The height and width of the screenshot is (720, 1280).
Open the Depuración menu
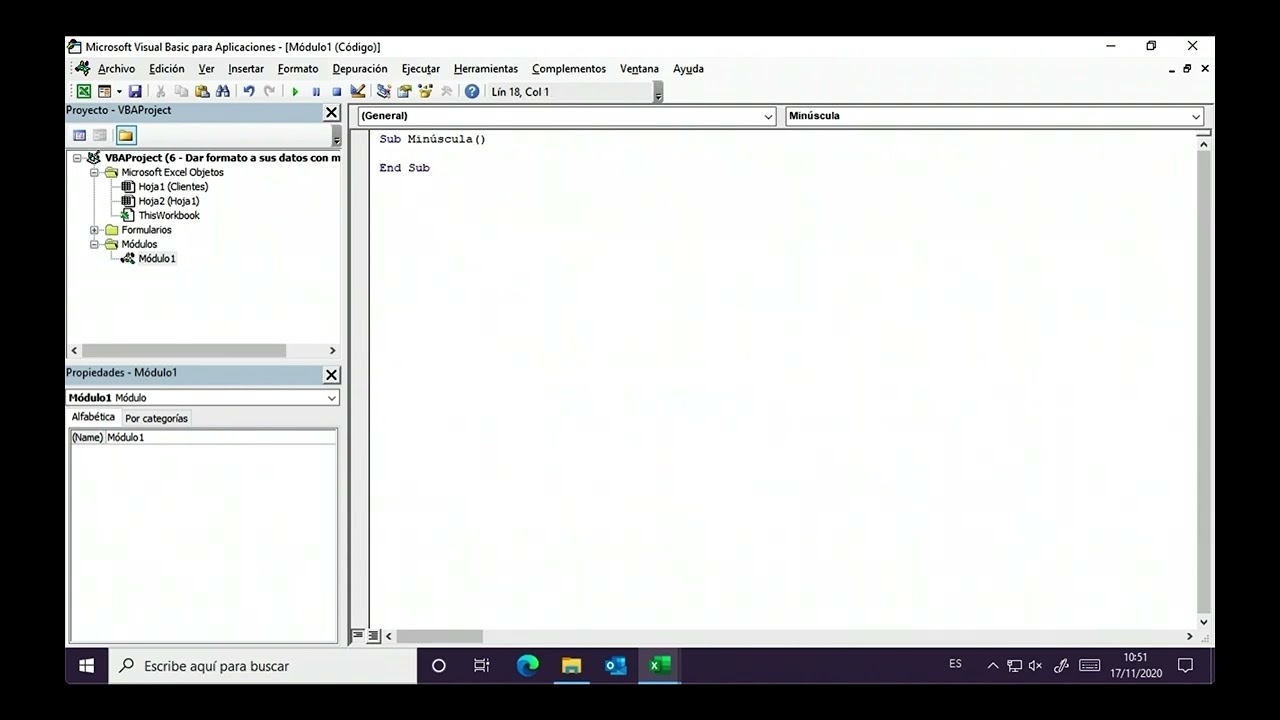[x=360, y=69]
